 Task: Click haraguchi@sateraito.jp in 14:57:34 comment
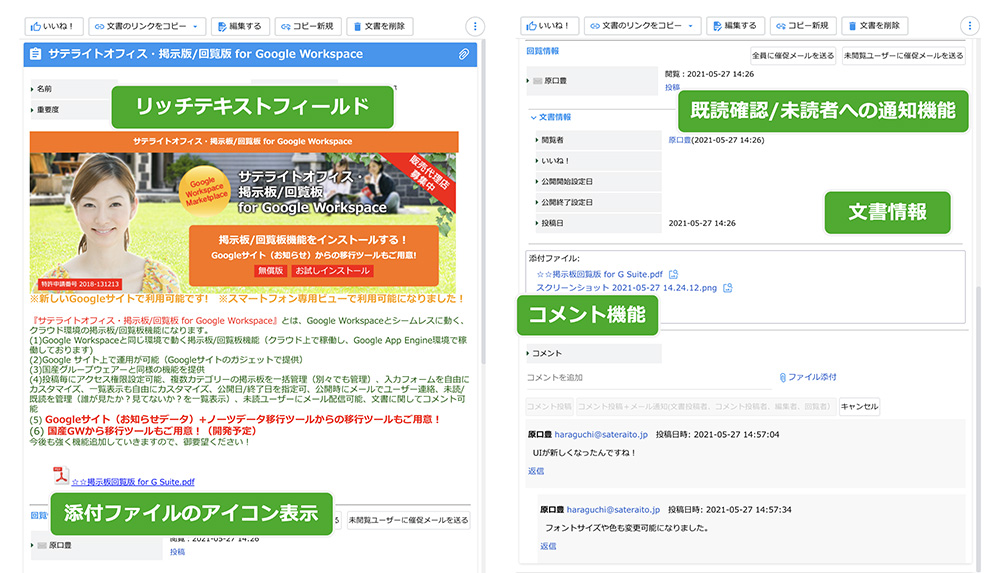point(613,510)
